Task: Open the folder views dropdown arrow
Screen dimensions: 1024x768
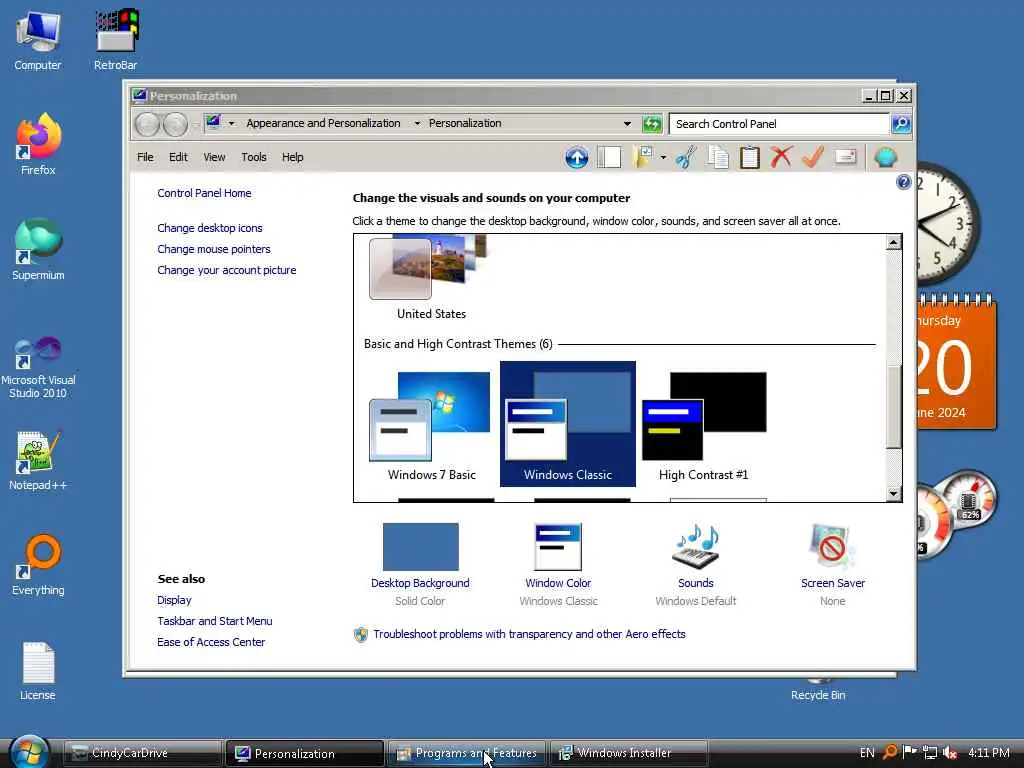Action: (663, 157)
